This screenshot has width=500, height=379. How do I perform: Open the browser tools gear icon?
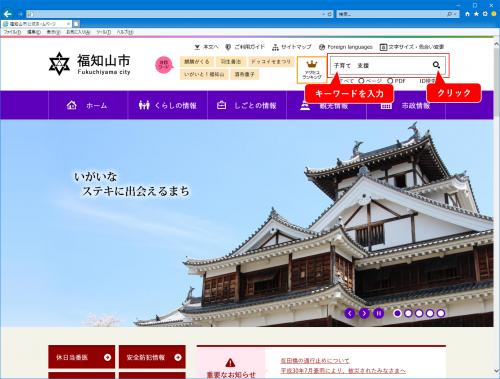coord(485,14)
